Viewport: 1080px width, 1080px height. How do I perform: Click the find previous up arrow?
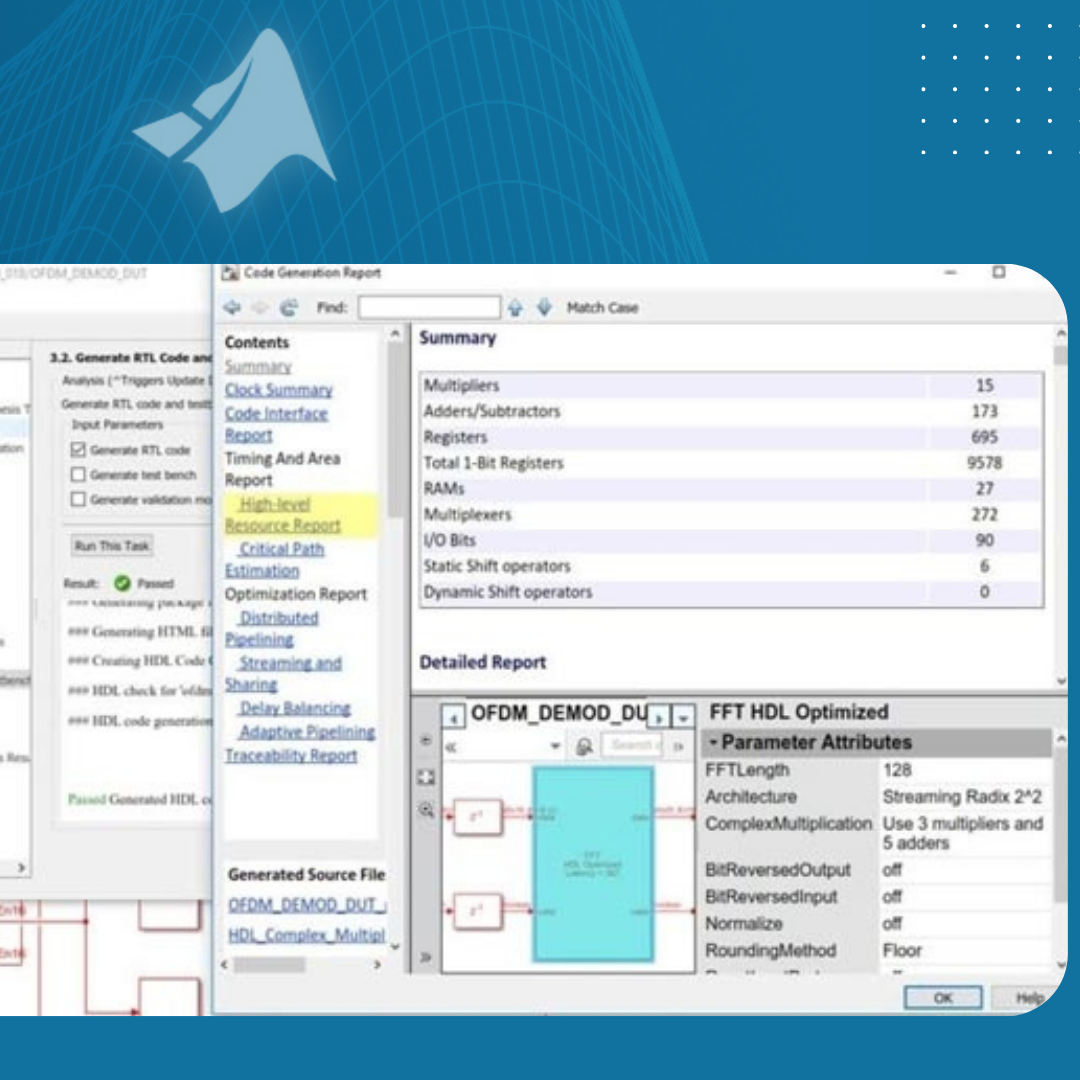[x=515, y=308]
